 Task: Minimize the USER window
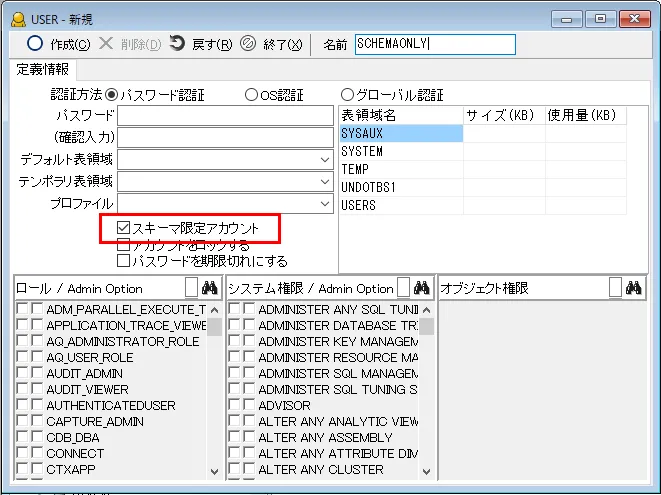pos(567,19)
